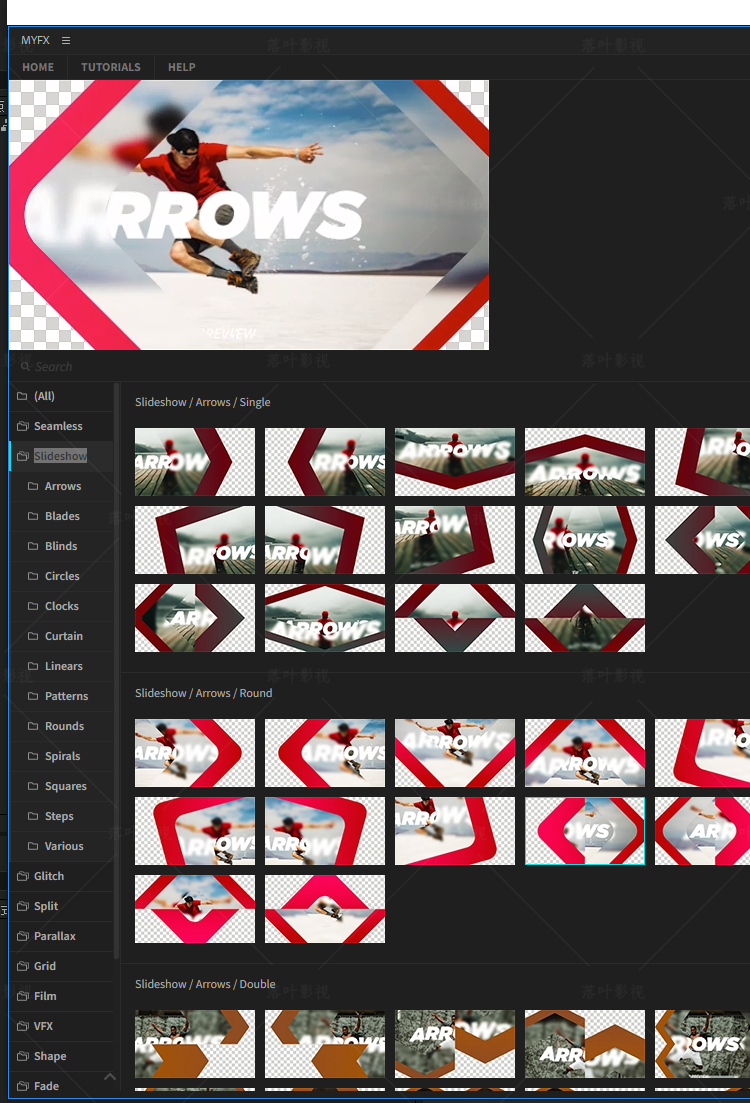
Task: Select second thumbnail in Arrows / Double
Action: tap(325, 1044)
